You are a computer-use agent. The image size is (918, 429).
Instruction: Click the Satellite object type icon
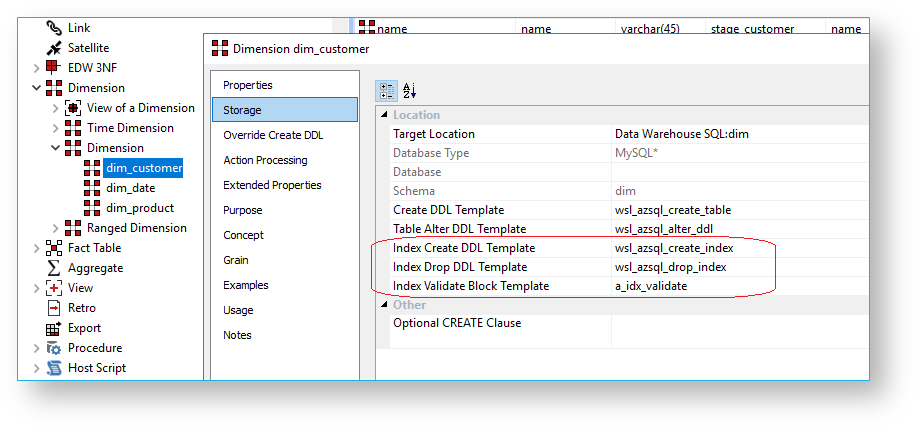tap(54, 48)
